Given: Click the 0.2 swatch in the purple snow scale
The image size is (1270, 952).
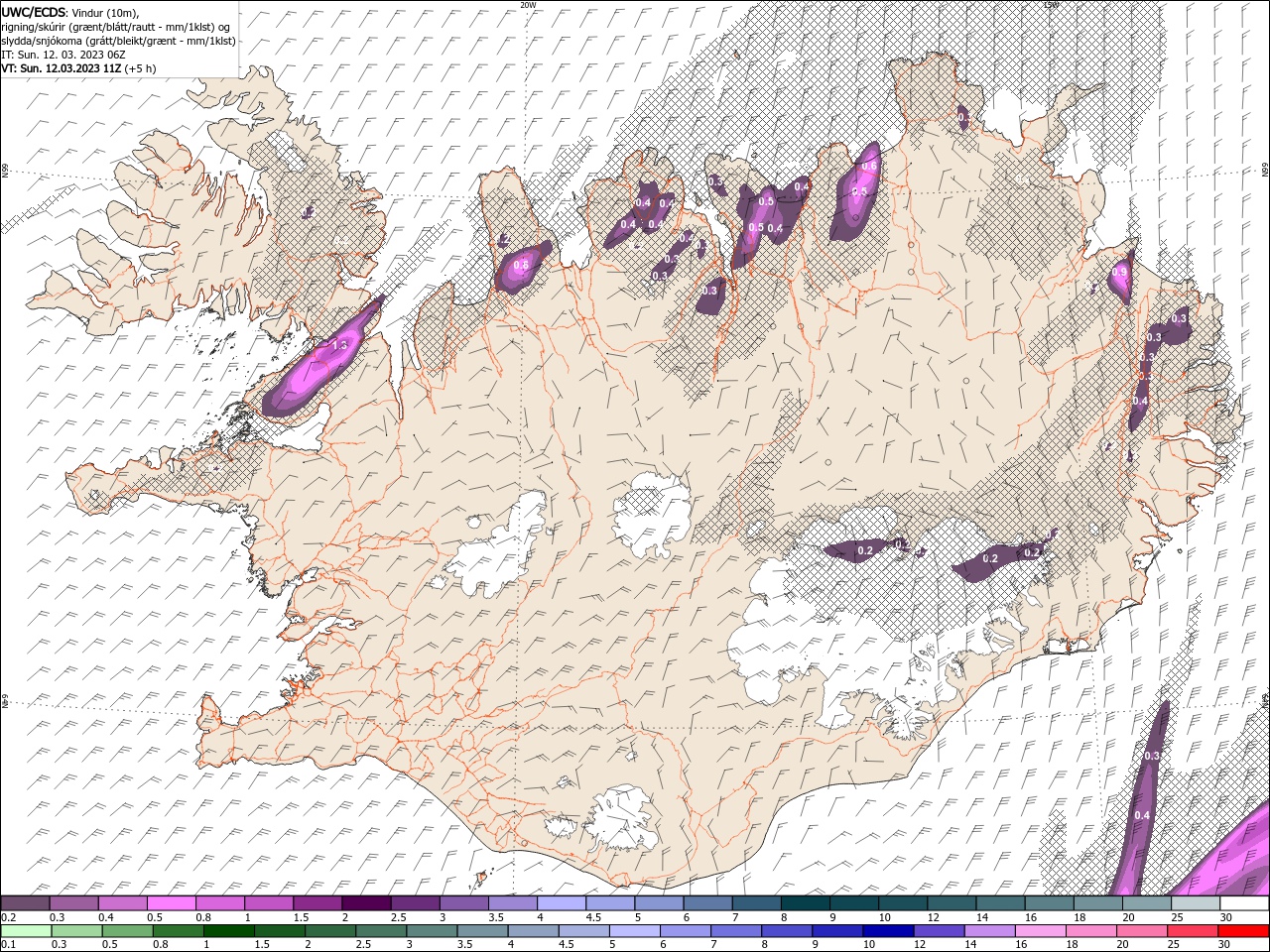Looking at the screenshot, I should click(25, 903).
